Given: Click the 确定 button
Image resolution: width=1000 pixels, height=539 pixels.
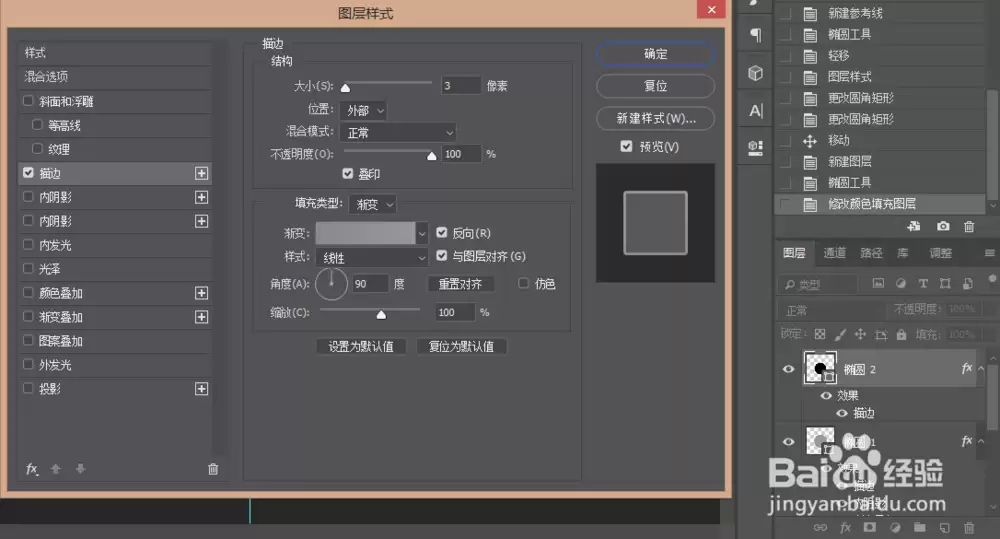Looking at the screenshot, I should [656, 54].
